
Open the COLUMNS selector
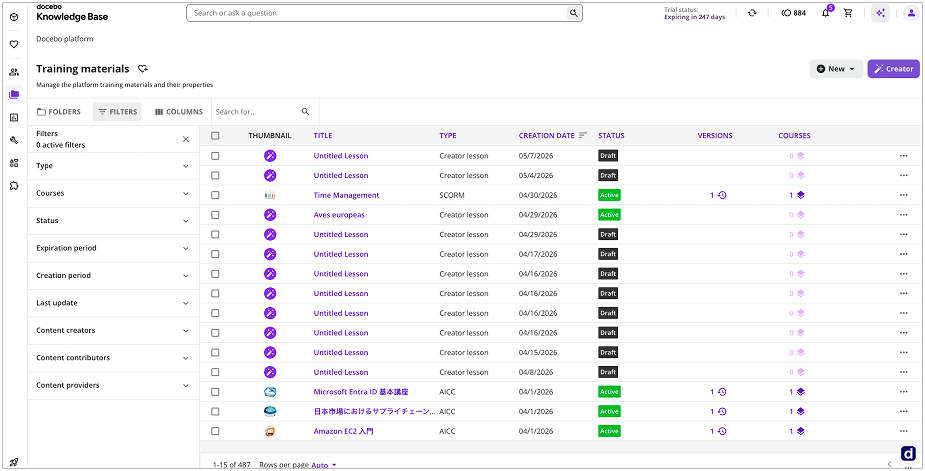click(179, 112)
